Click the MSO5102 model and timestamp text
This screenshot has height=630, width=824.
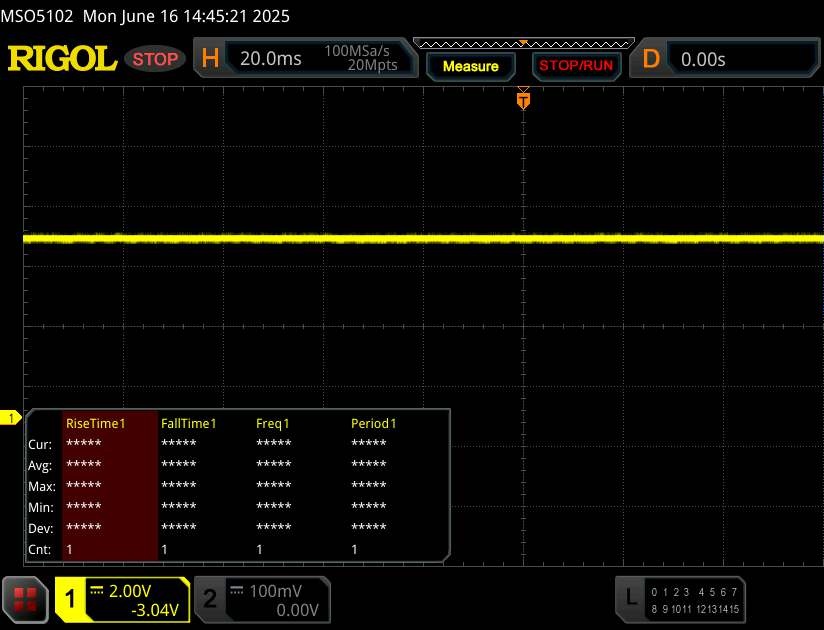pyautogui.click(x=145, y=16)
